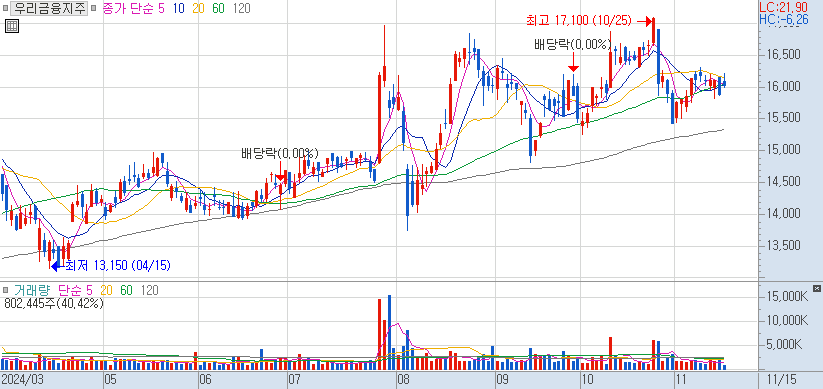Click the 2024/03 date axis label

[x=22, y=379]
